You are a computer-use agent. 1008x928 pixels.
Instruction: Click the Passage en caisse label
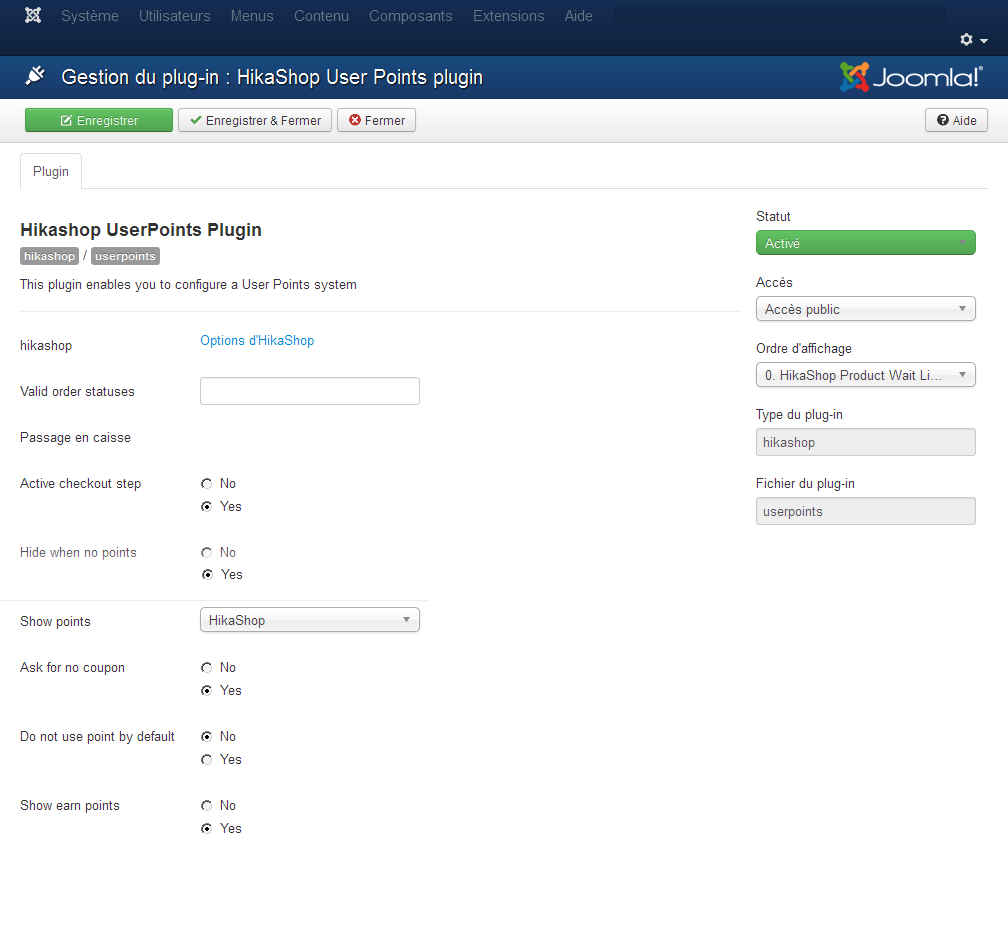click(x=75, y=438)
